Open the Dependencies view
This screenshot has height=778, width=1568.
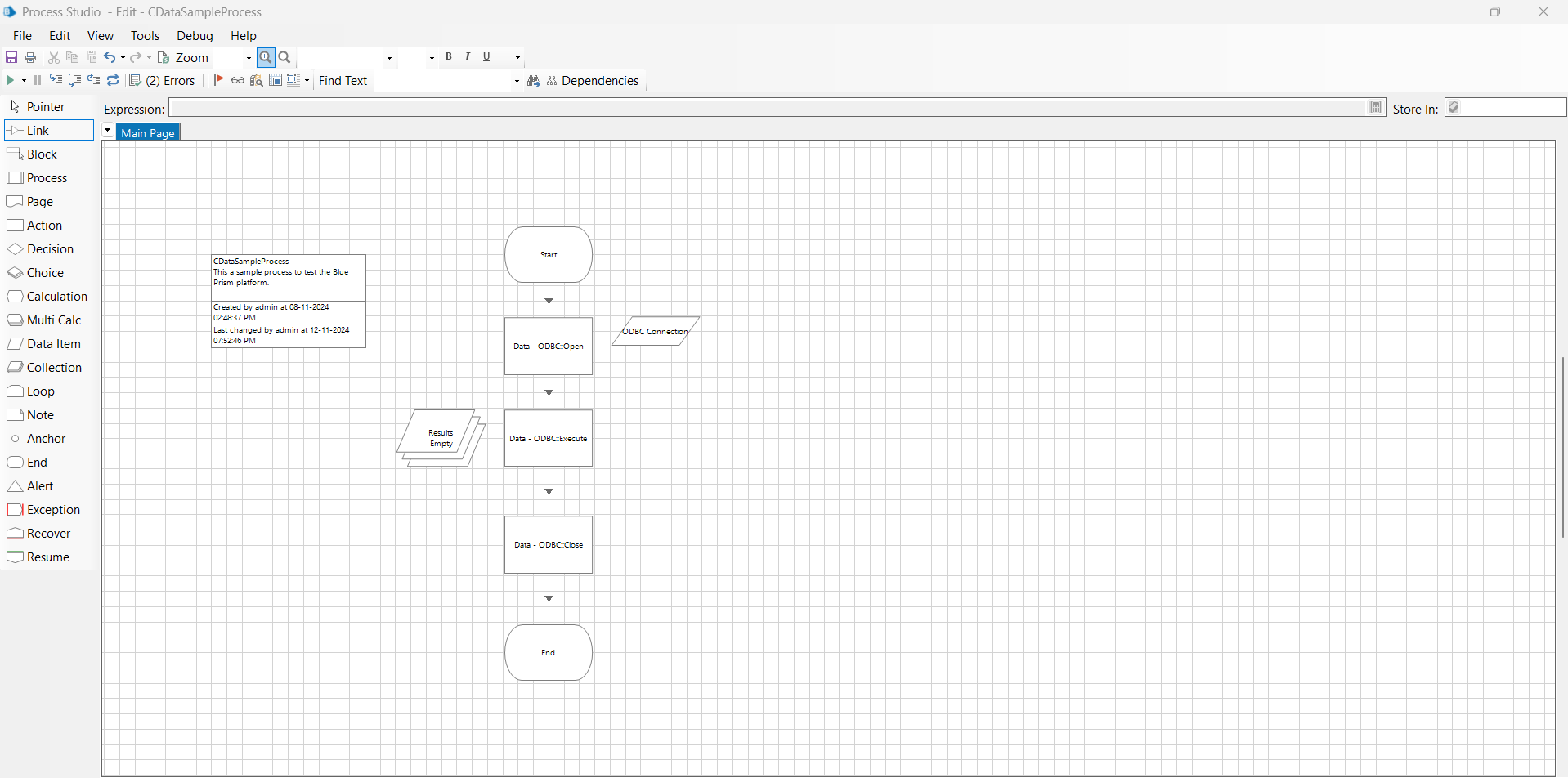(x=593, y=80)
